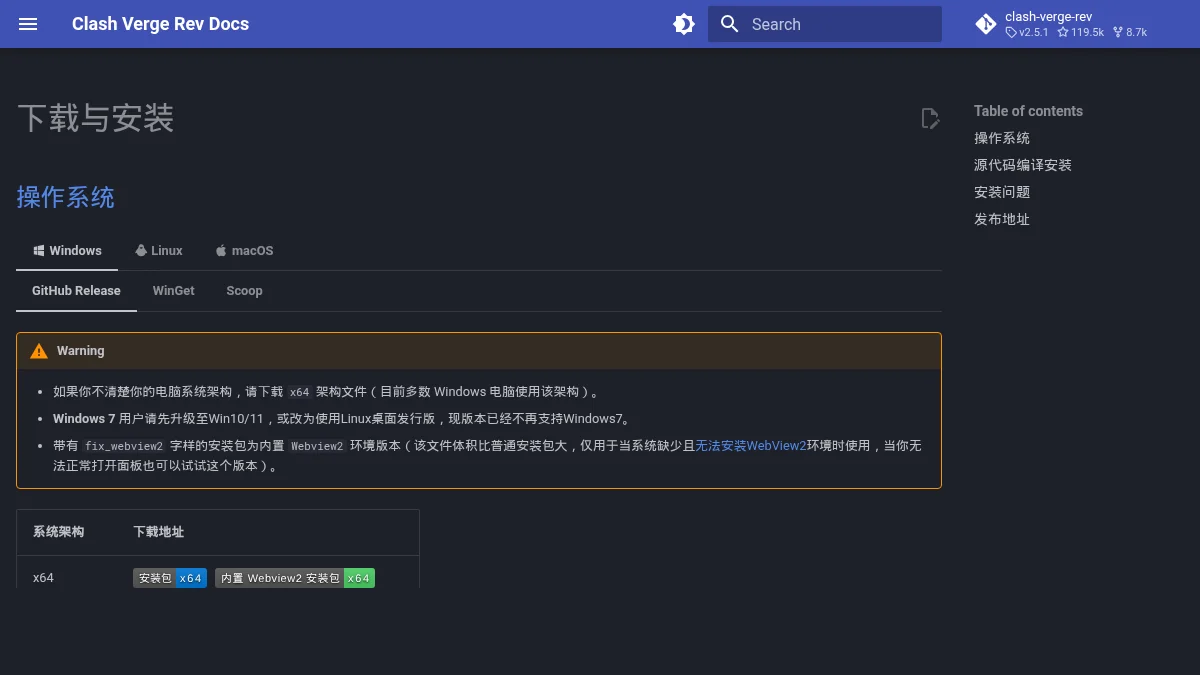This screenshot has width=1200, height=675.
Task: Click the search magnifier icon
Action: (x=730, y=24)
